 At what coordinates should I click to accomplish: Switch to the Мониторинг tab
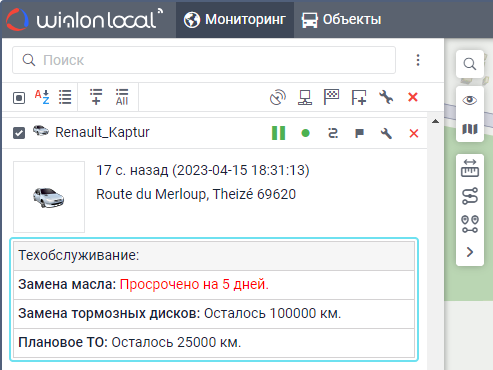point(235,19)
